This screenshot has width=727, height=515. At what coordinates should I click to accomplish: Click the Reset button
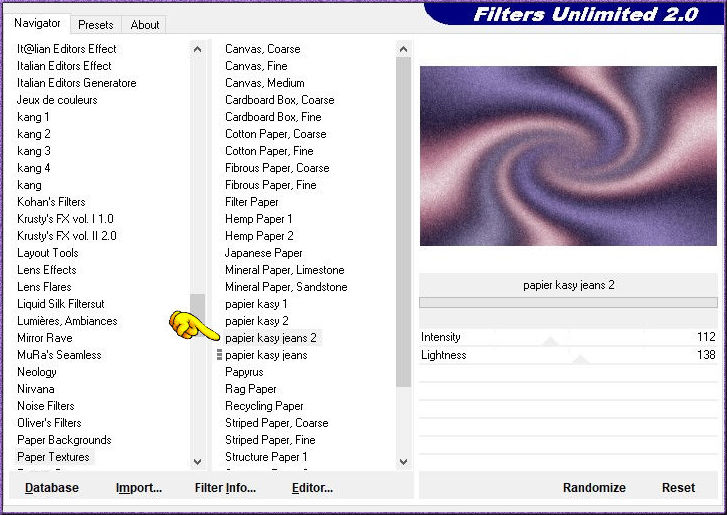tap(678, 488)
